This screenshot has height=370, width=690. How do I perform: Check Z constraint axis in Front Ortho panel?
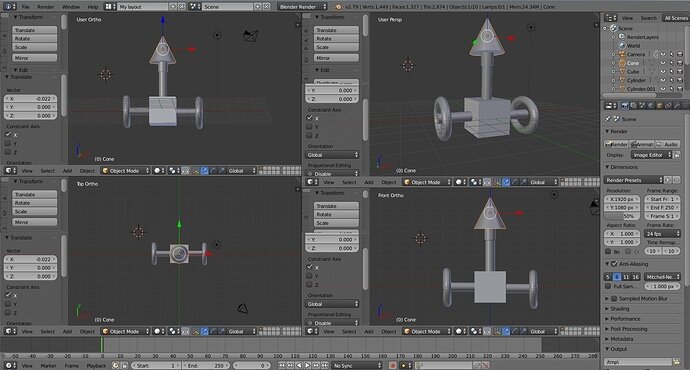click(x=309, y=285)
